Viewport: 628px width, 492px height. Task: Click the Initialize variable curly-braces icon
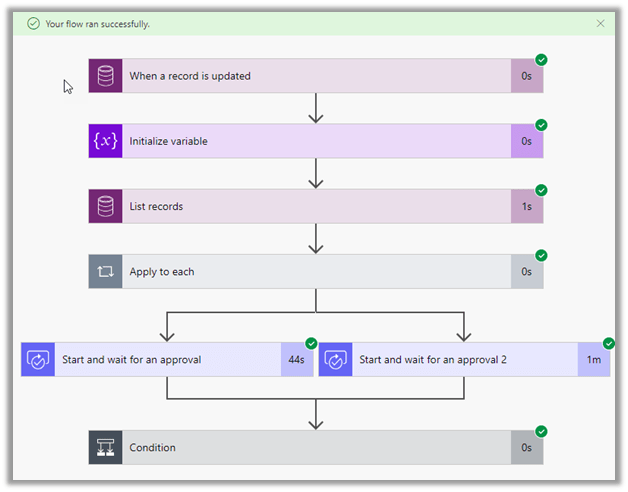105,141
